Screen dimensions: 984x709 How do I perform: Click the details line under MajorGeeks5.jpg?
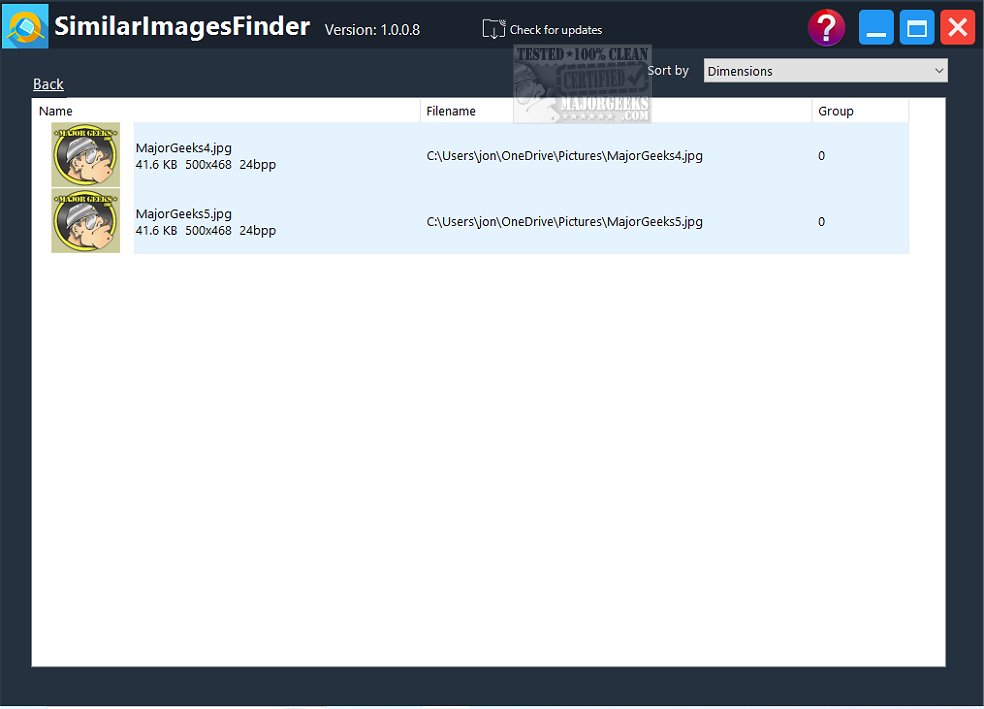click(x=205, y=230)
